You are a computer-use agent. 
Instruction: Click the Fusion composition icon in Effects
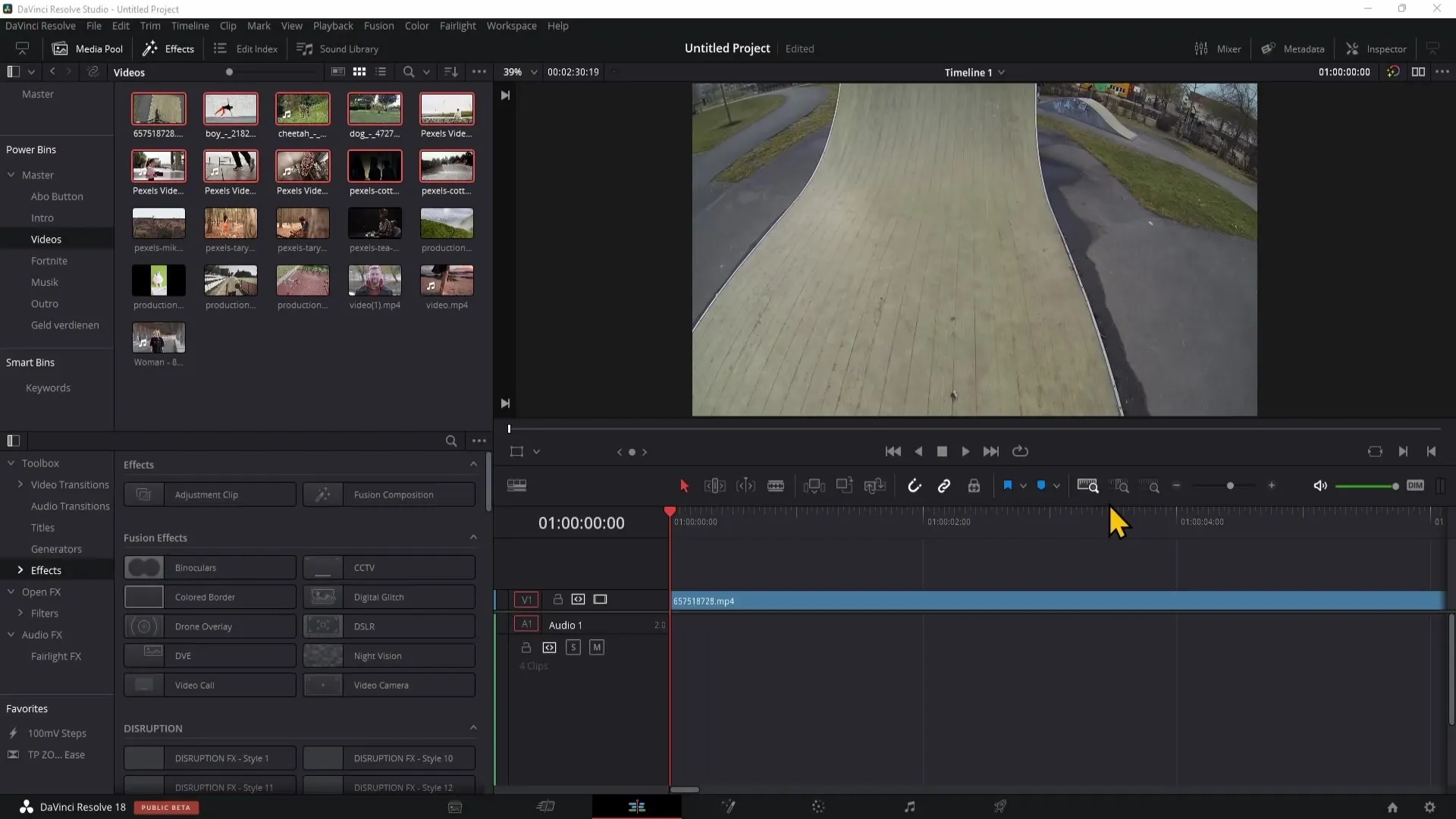click(322, 494)
